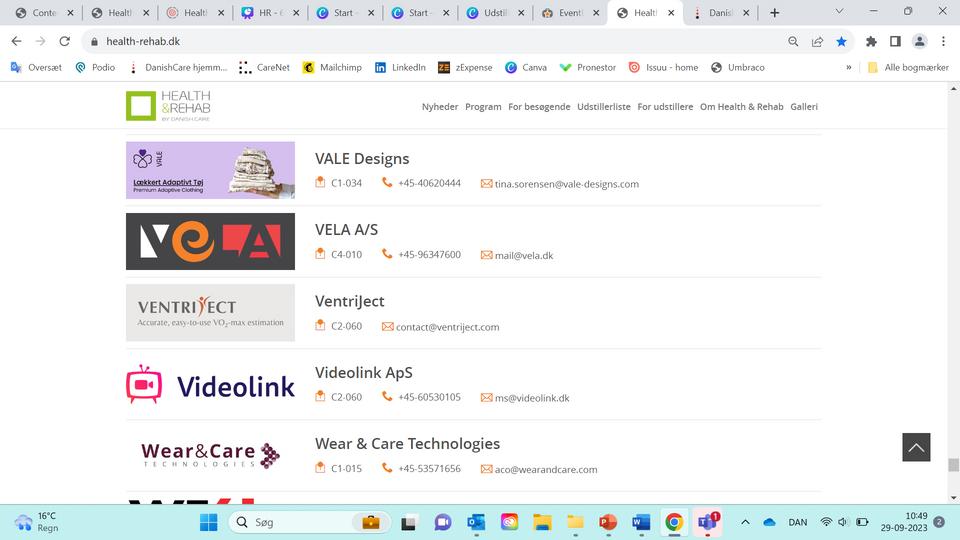Viewport: 960px width, 540px height.
Task: Click the Wi-Fi tray icon
Action: click(826, 522)
